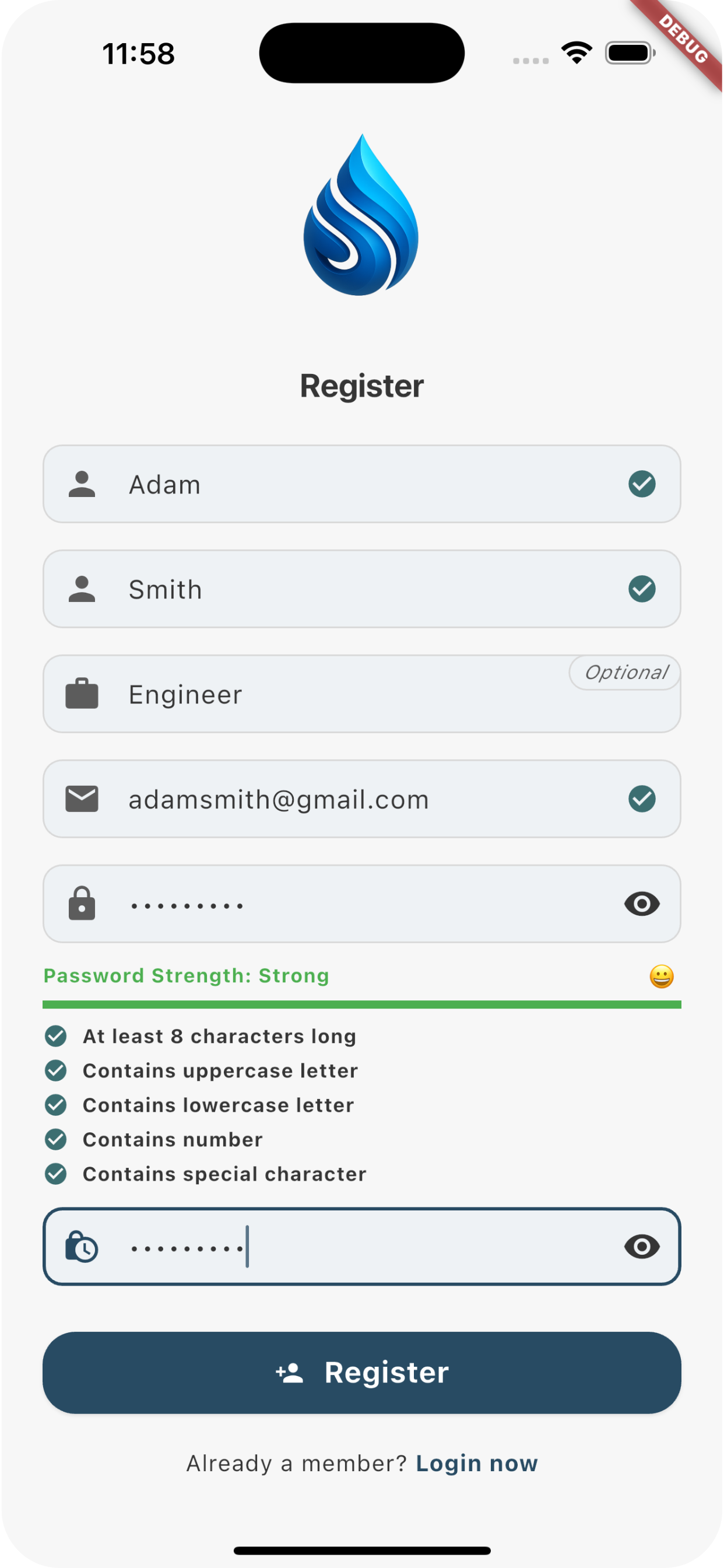This screenshot has height=1568, width=724.
Task: Click the 'Contains special character' check mark
Action: tap(56, 1174)
